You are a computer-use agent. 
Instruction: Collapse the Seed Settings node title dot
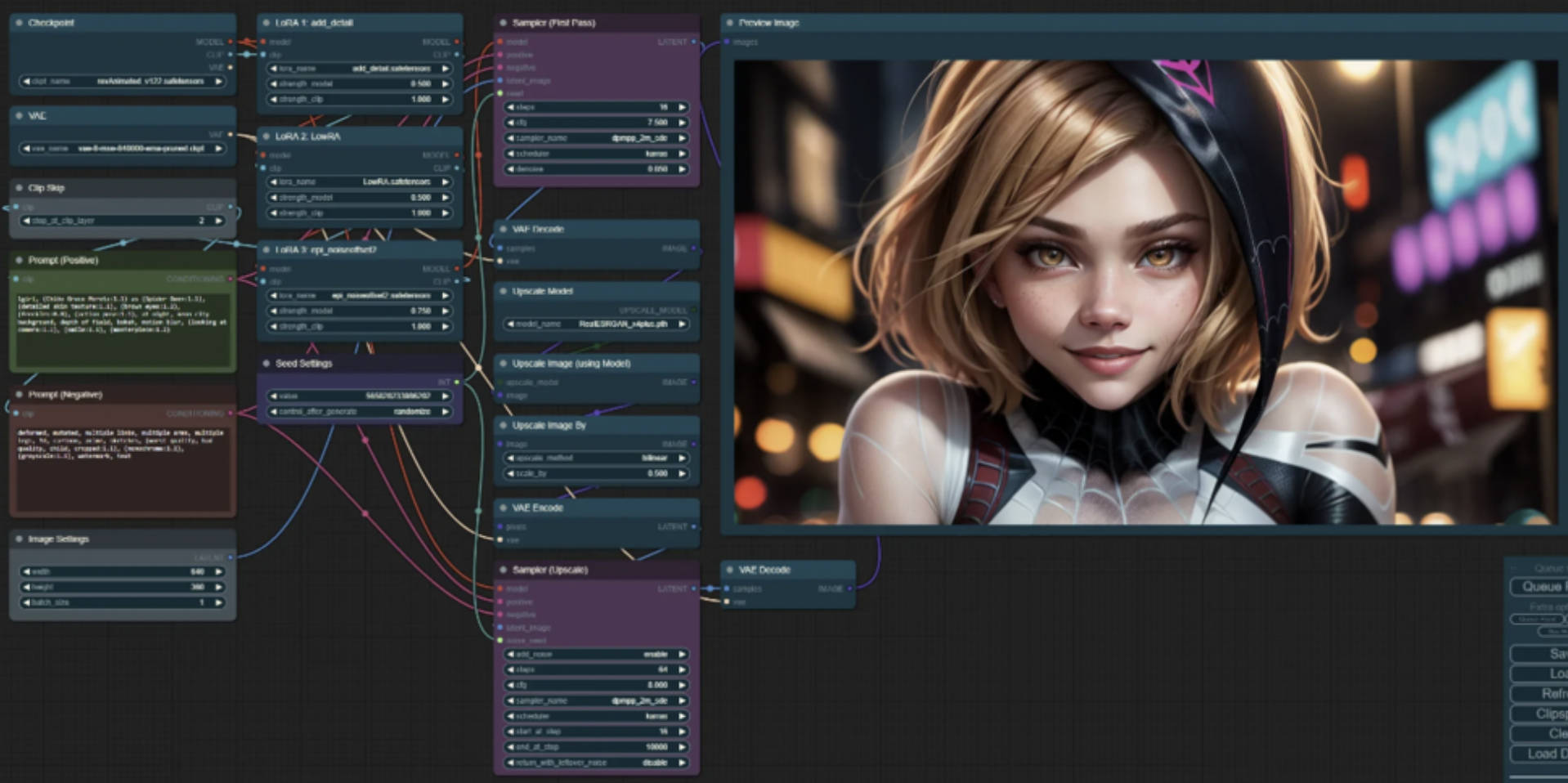[266, 364]
